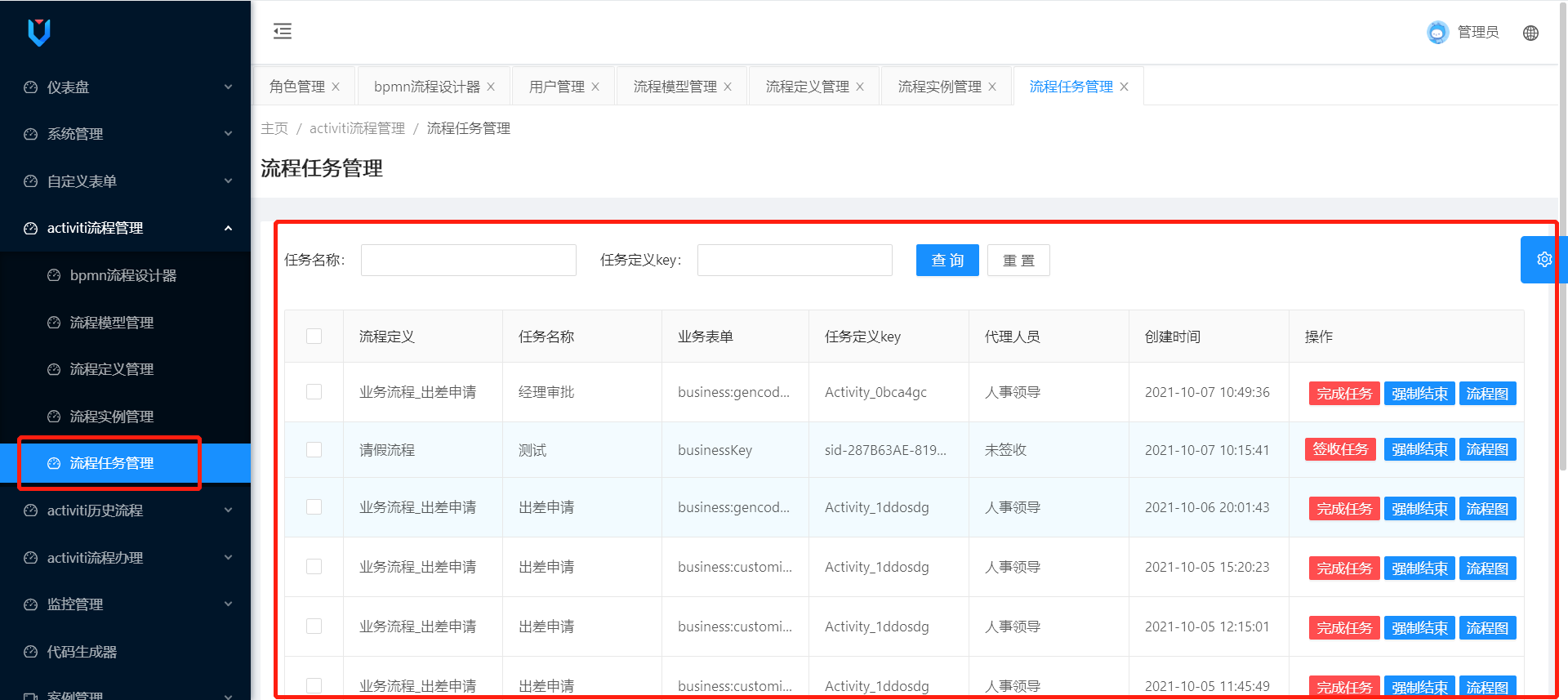
Task: Click the app logo in sidebar
Action: 39,33
